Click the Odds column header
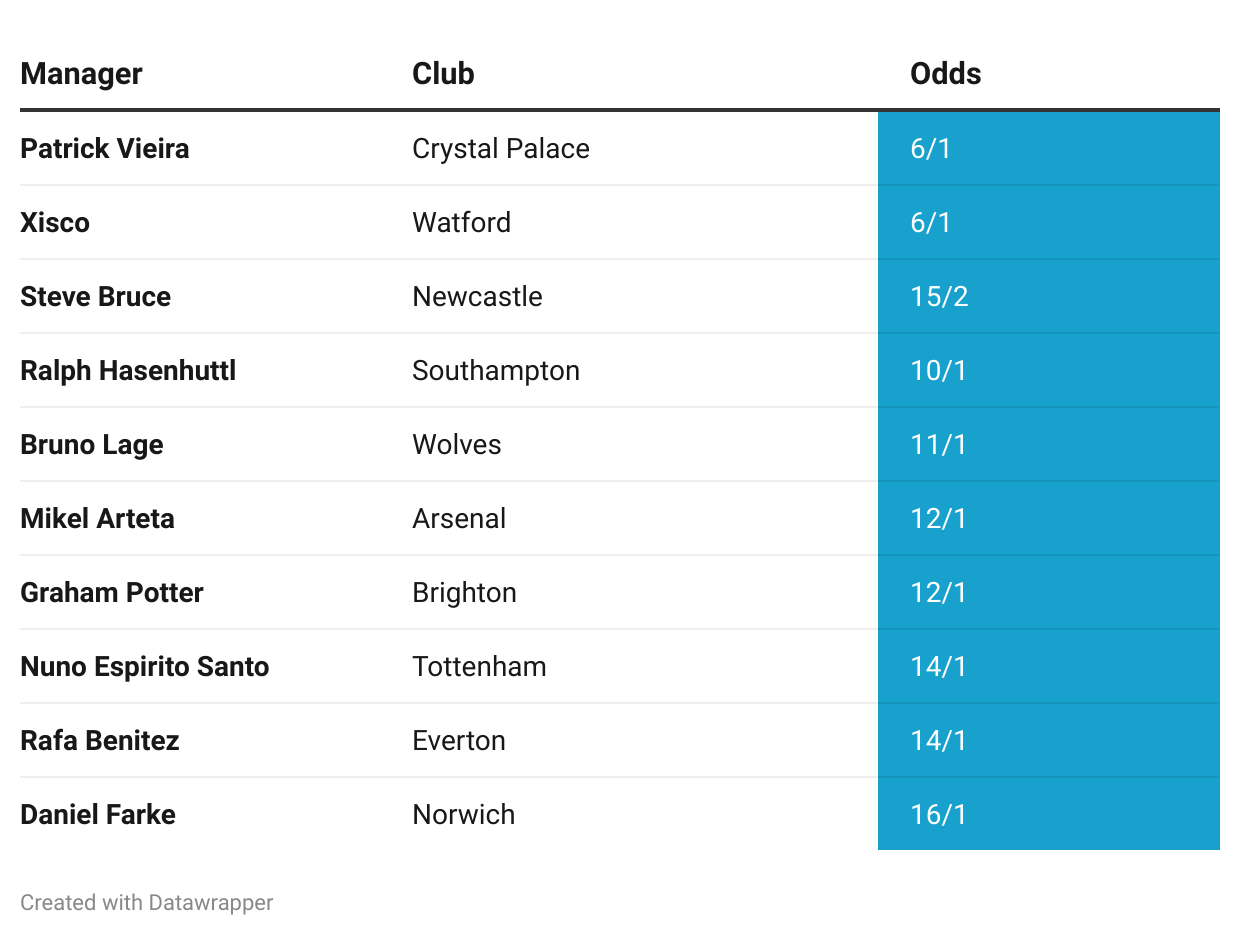This screenshot has height=936, width=1240. click(945, 74)
